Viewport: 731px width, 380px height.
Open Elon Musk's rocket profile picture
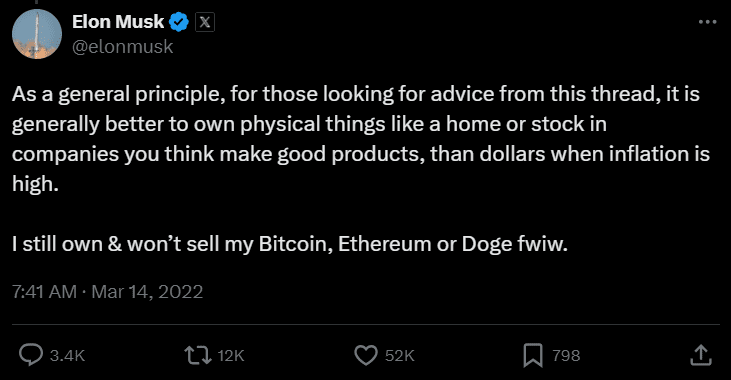pos(37,34)
